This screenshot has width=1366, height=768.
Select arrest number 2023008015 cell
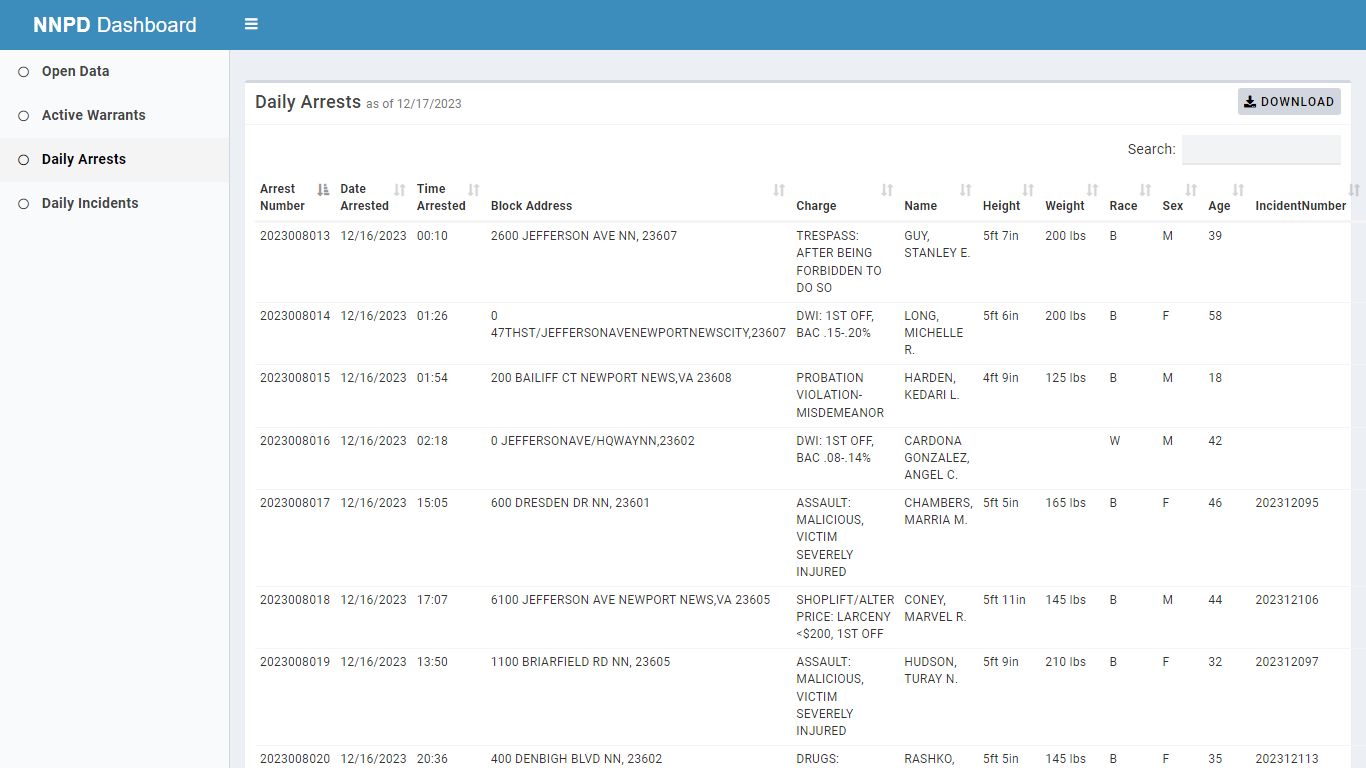(x=295, y=378)
